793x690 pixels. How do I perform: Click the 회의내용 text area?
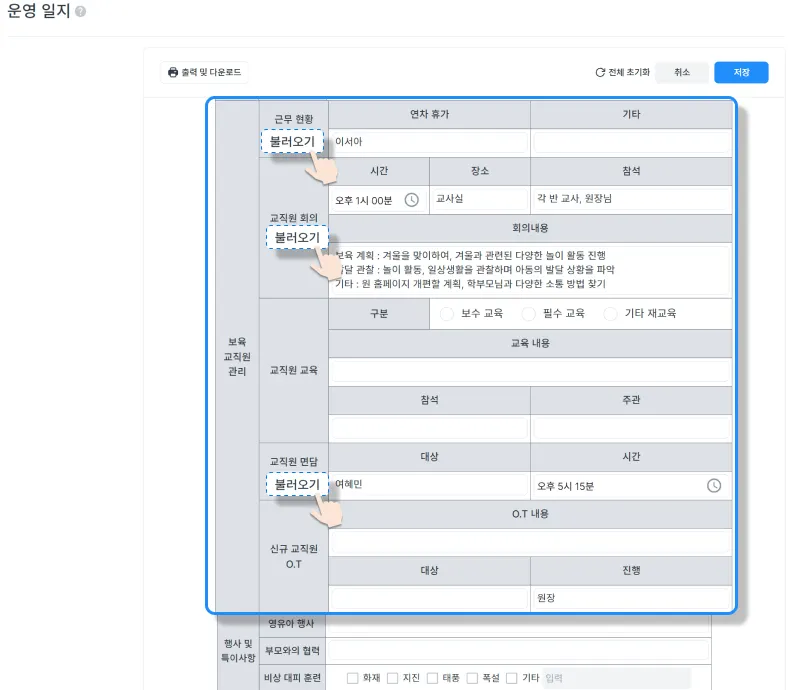530,270
